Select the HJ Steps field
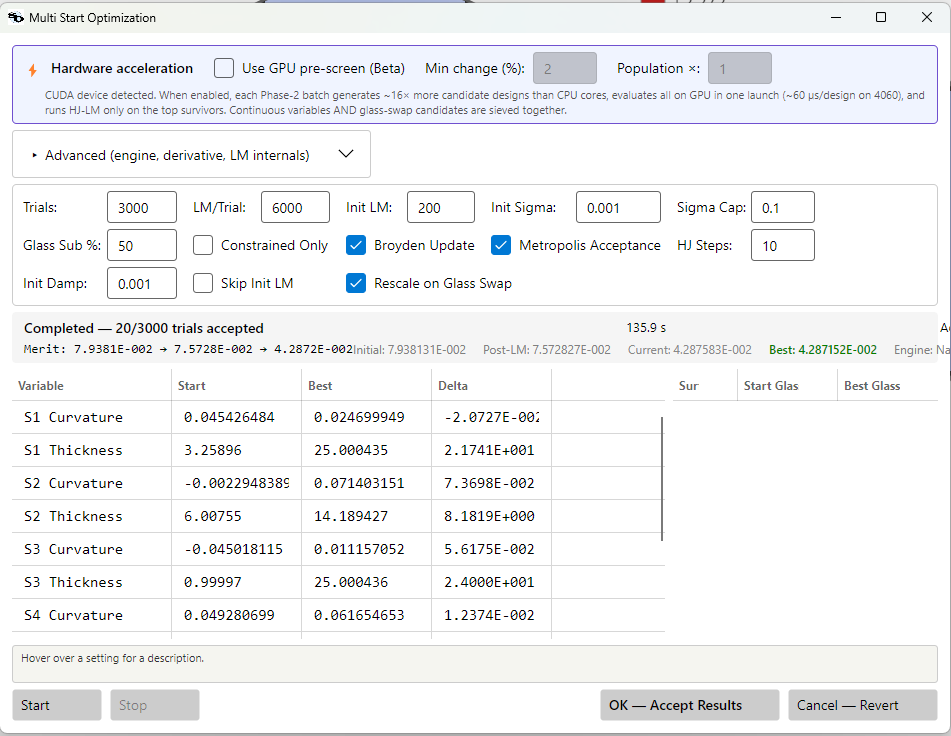Image resolution: width=951 pixels, height=736 pixels. [x=782, y=245]
